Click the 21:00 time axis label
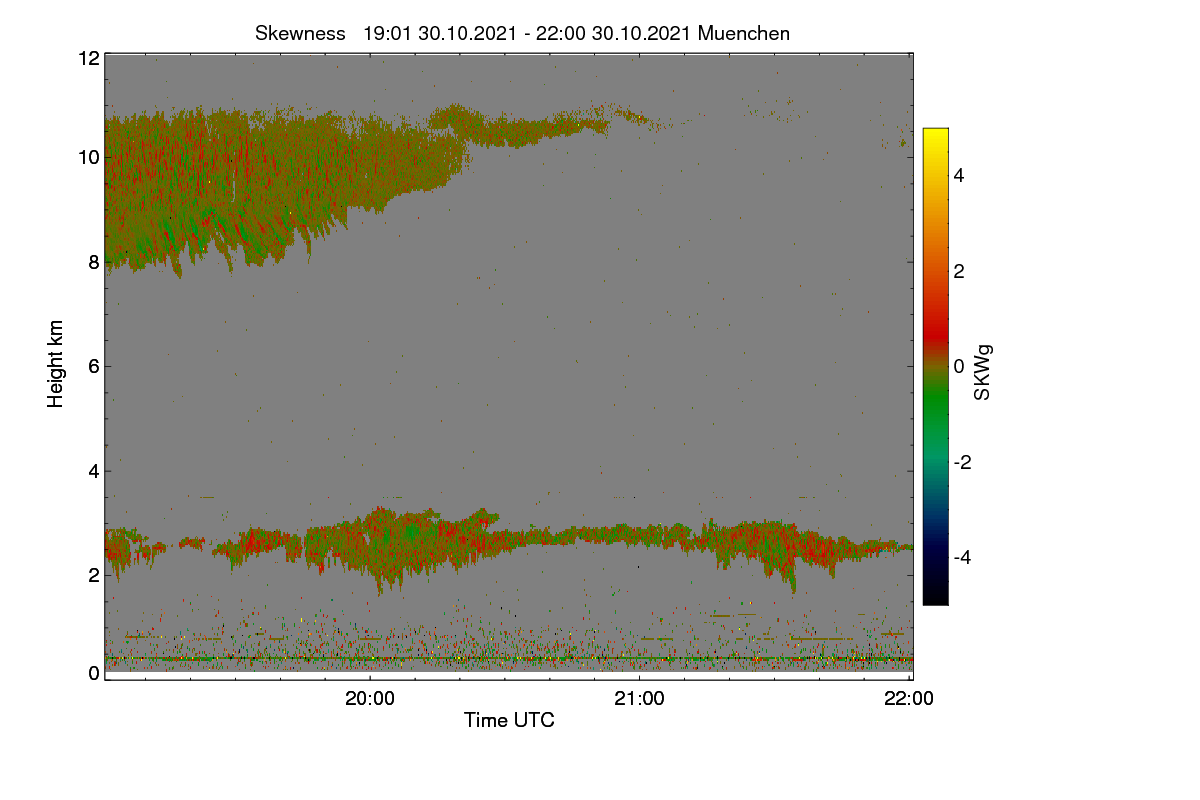This screenshot has width=1200, height=800. click(639, 700)
